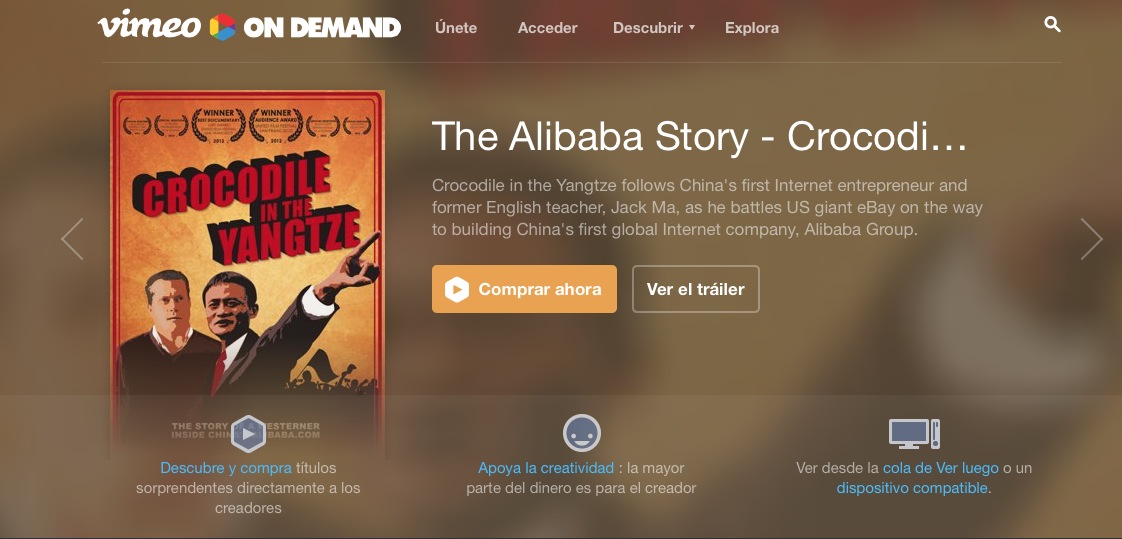Open the Explora navigation item
This screenshot has width=1122, height=539.
tap(752, 28)
